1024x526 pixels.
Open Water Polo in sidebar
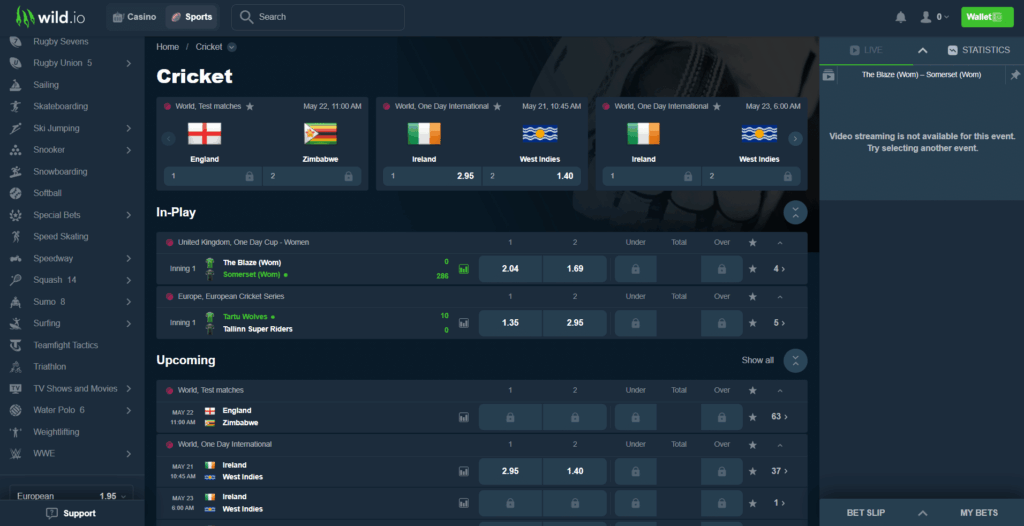tap(71, 410)
